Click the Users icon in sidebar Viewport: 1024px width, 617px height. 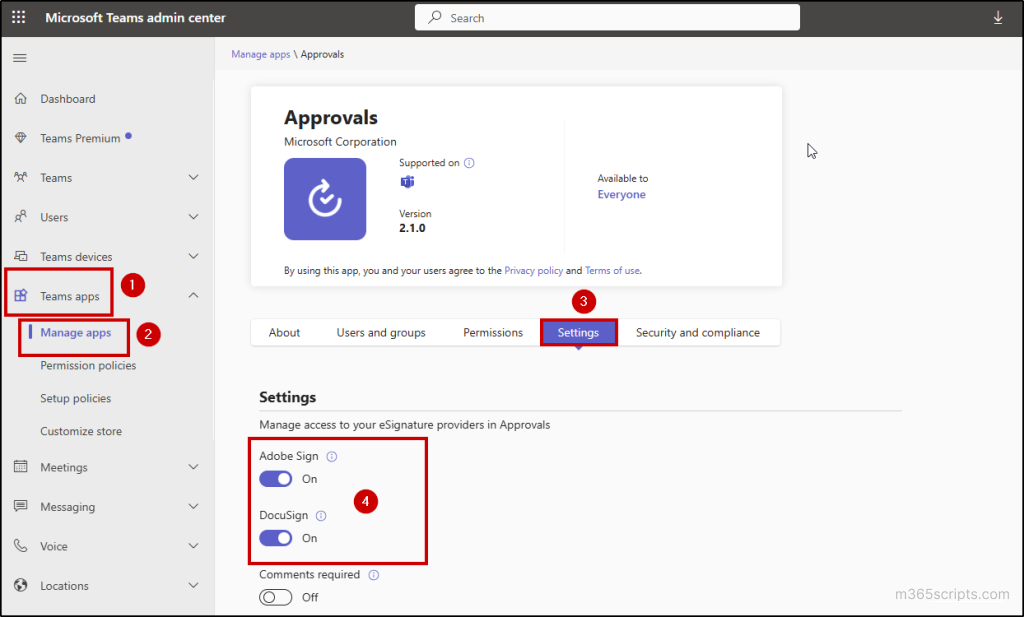click(21, 217)
